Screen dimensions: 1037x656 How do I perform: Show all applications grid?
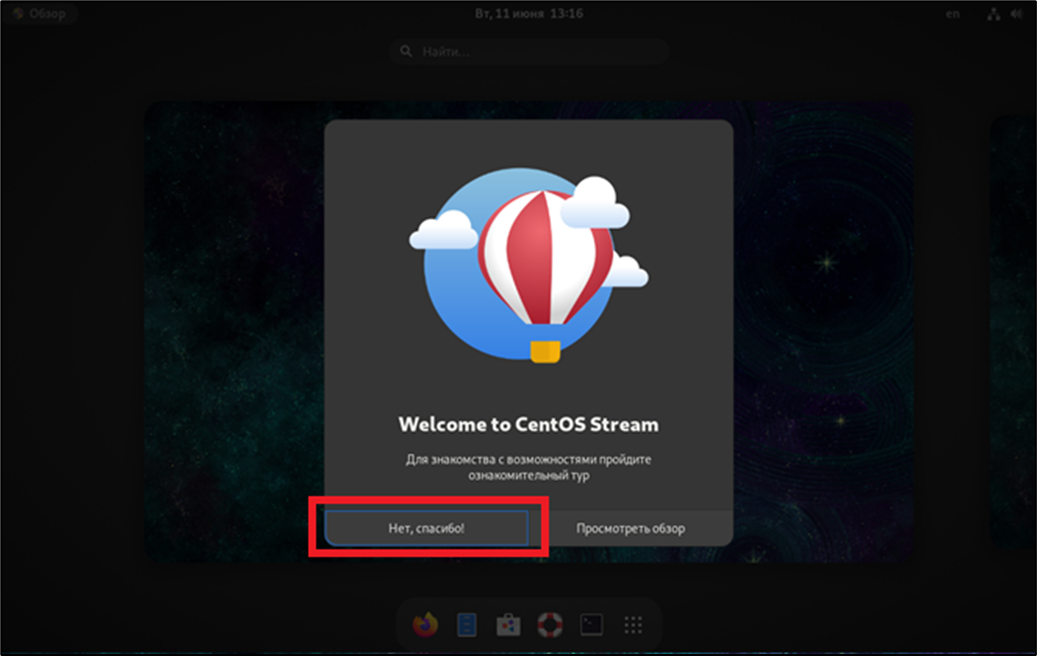click(x=633, y=624)
